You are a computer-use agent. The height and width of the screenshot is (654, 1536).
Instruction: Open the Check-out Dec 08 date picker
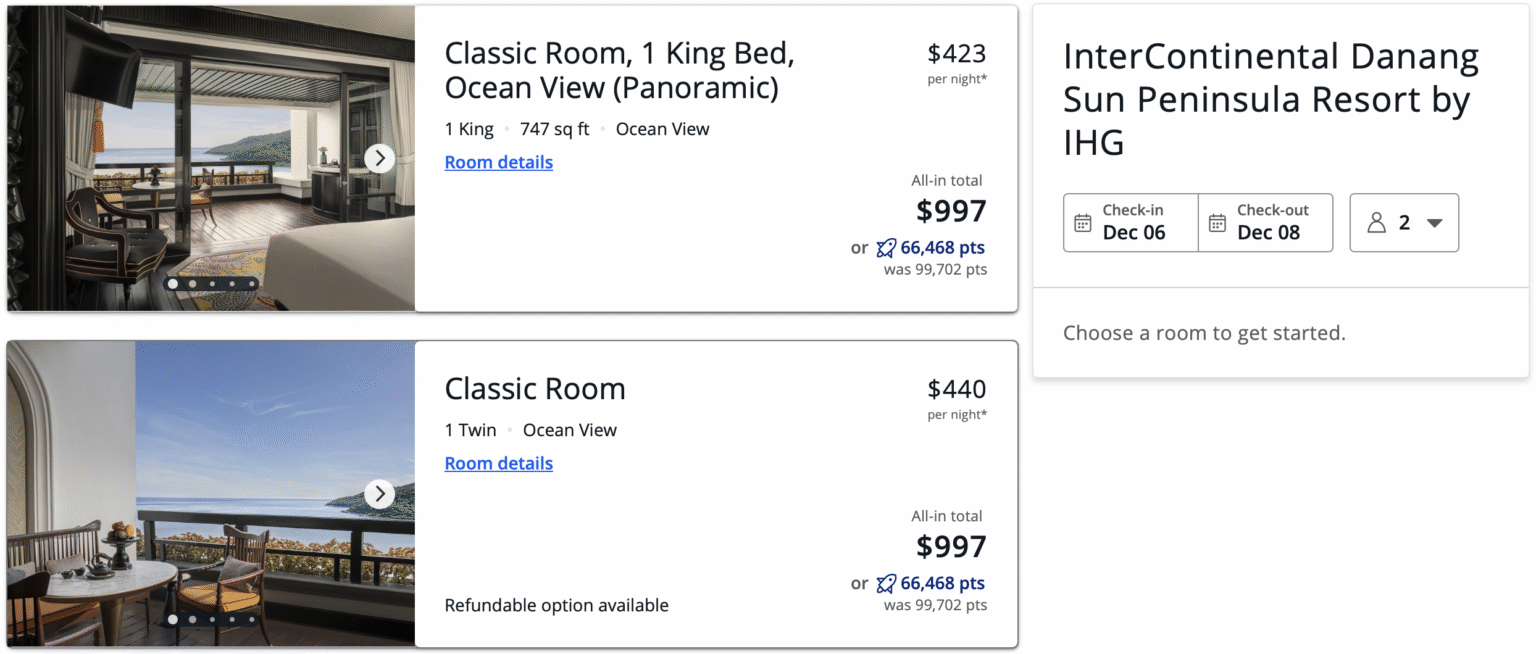(x=1266, y=222)
